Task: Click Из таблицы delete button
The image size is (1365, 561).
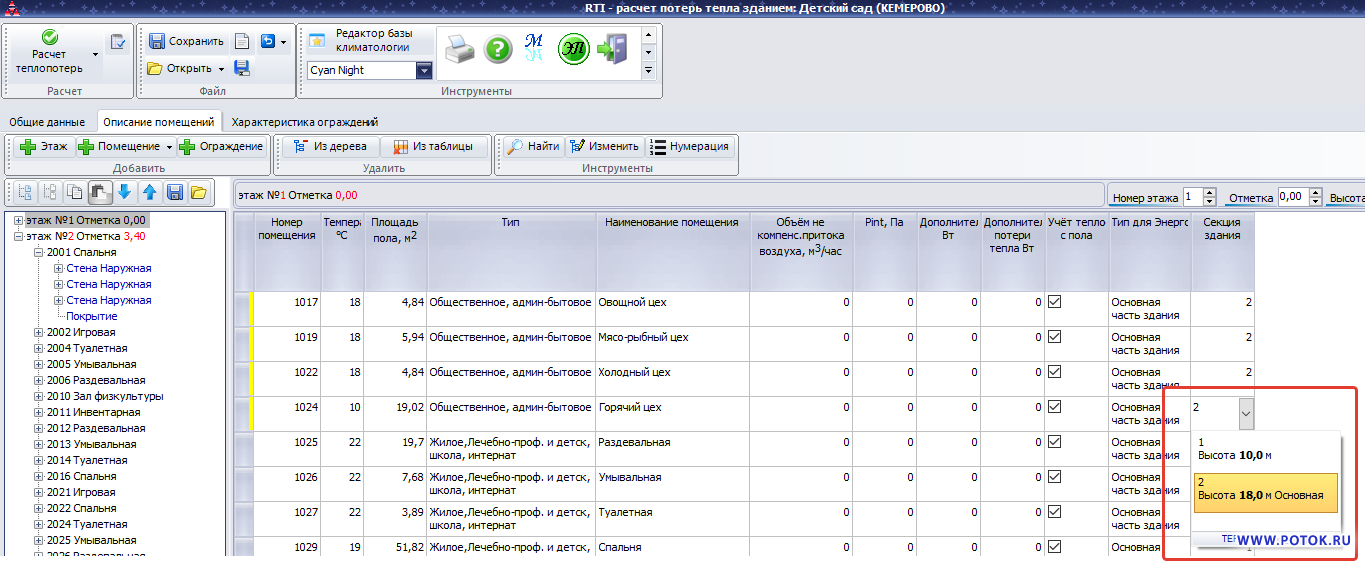Action: (433, 146)
